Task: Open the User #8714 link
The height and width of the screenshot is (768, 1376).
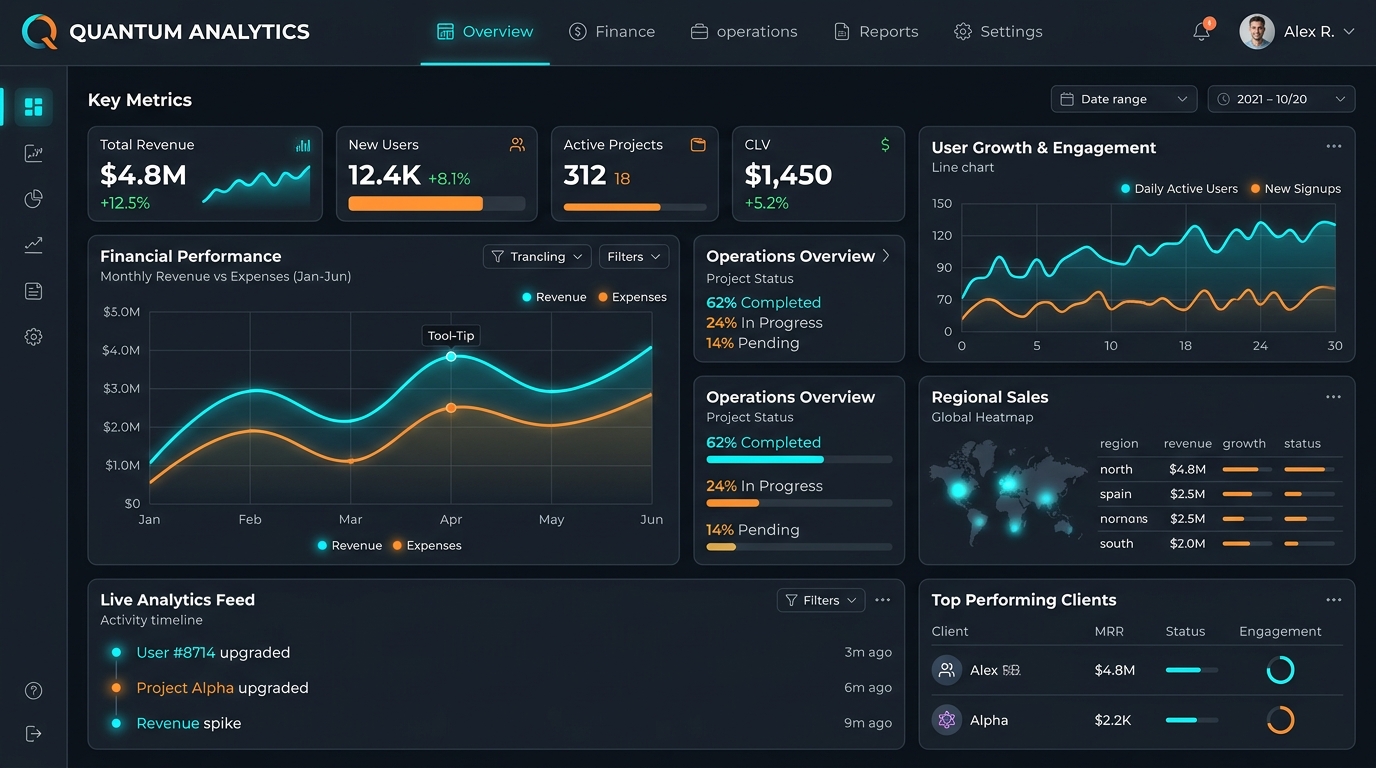Action: click(x=176, y=653)
